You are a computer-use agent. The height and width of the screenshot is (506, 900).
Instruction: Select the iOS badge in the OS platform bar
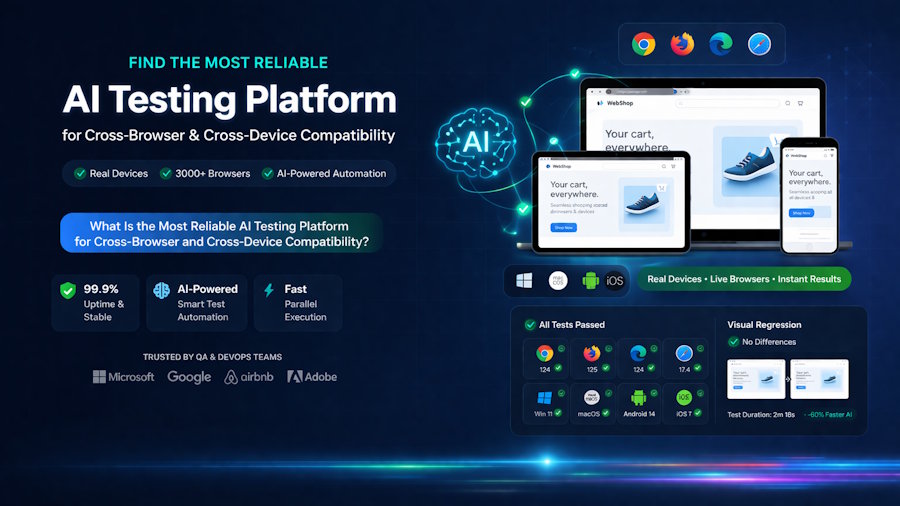[x=615, y=281]
